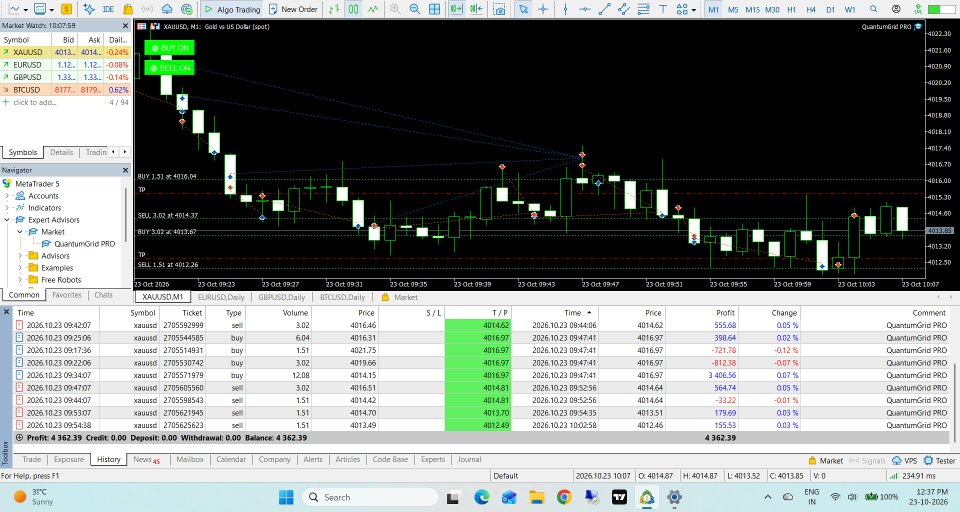Open the VPS cloud hosting icon
Screen dimensions: 960x512
[x=167, y=9]
